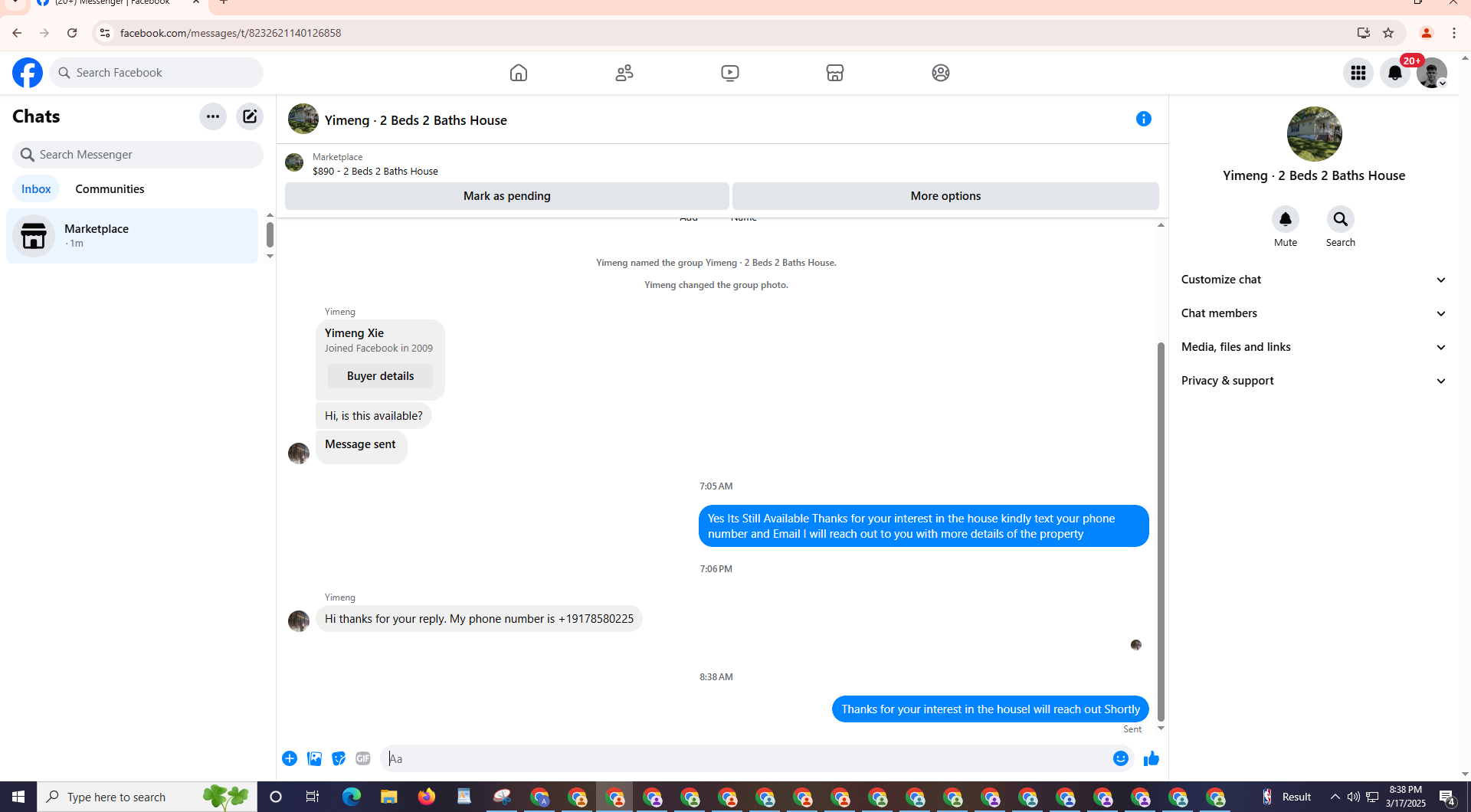Open Chats options three-dot menu
This screenshot has height=812, width=1471.
pos(213,116)
